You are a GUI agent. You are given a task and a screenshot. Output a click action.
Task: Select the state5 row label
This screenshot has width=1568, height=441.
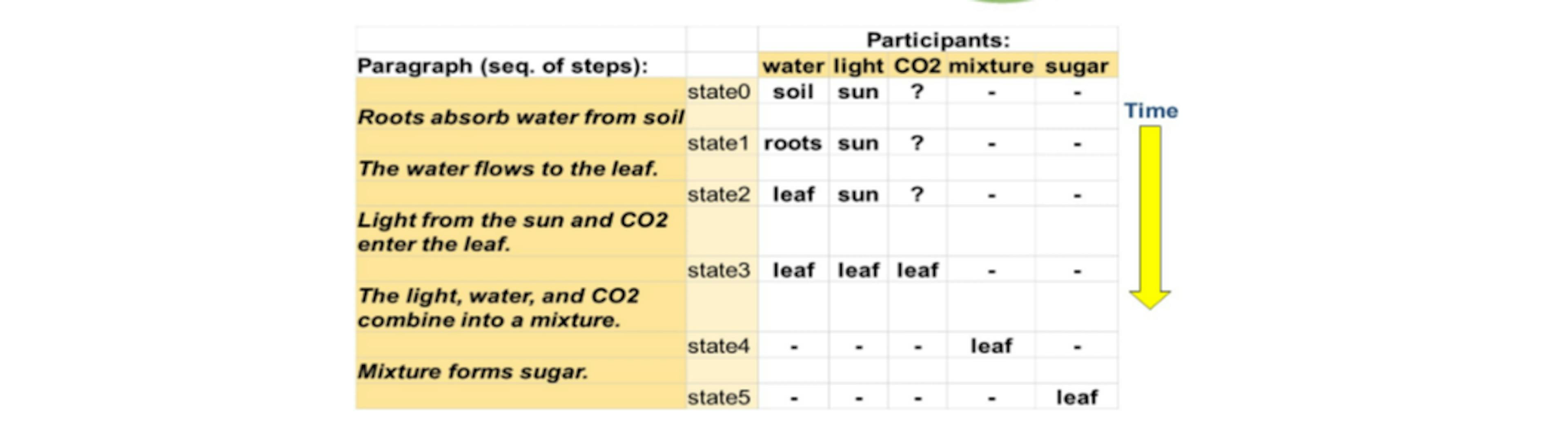coord(719,398)
